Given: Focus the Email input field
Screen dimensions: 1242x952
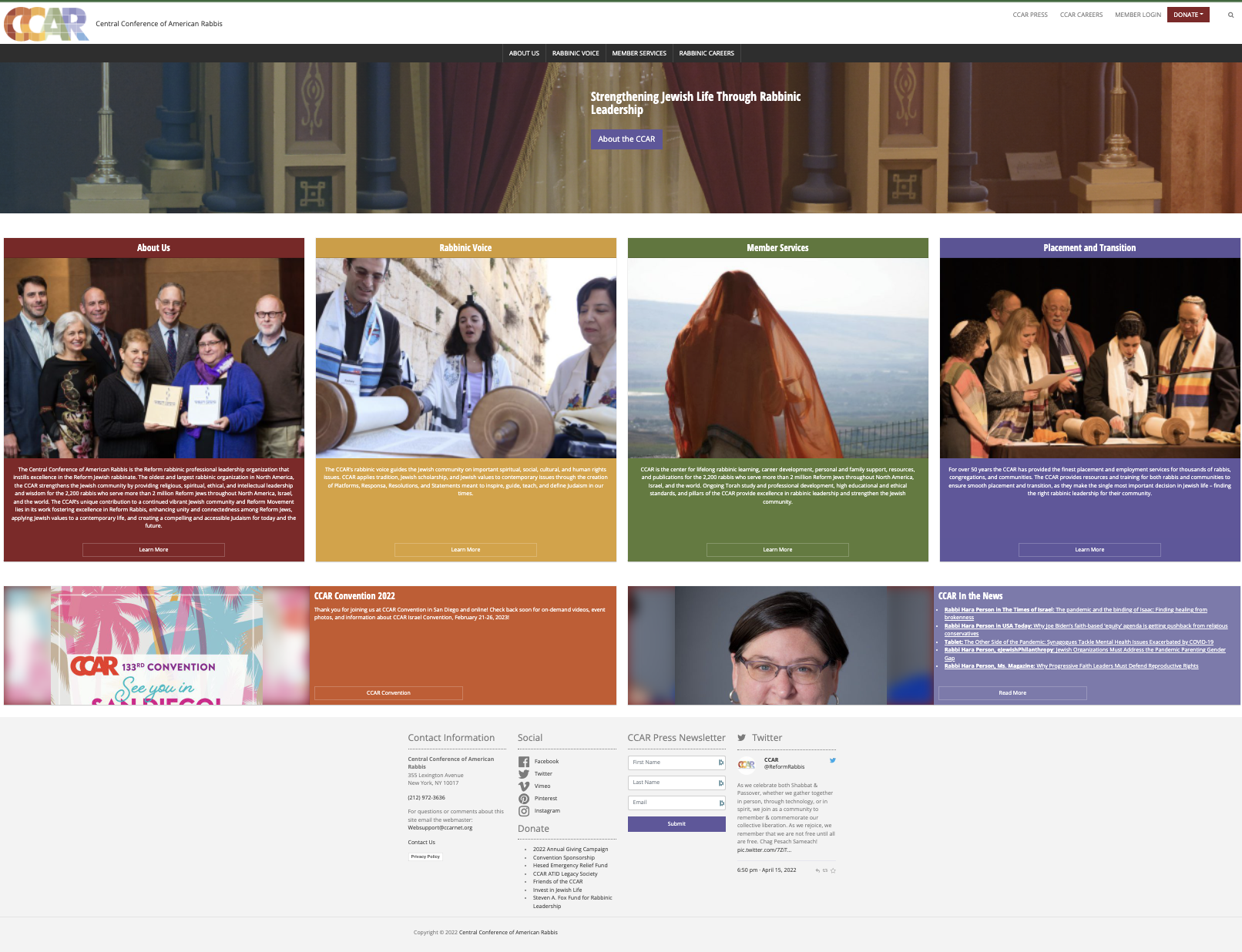Looking at the screenshot, I should pos(676,803).
